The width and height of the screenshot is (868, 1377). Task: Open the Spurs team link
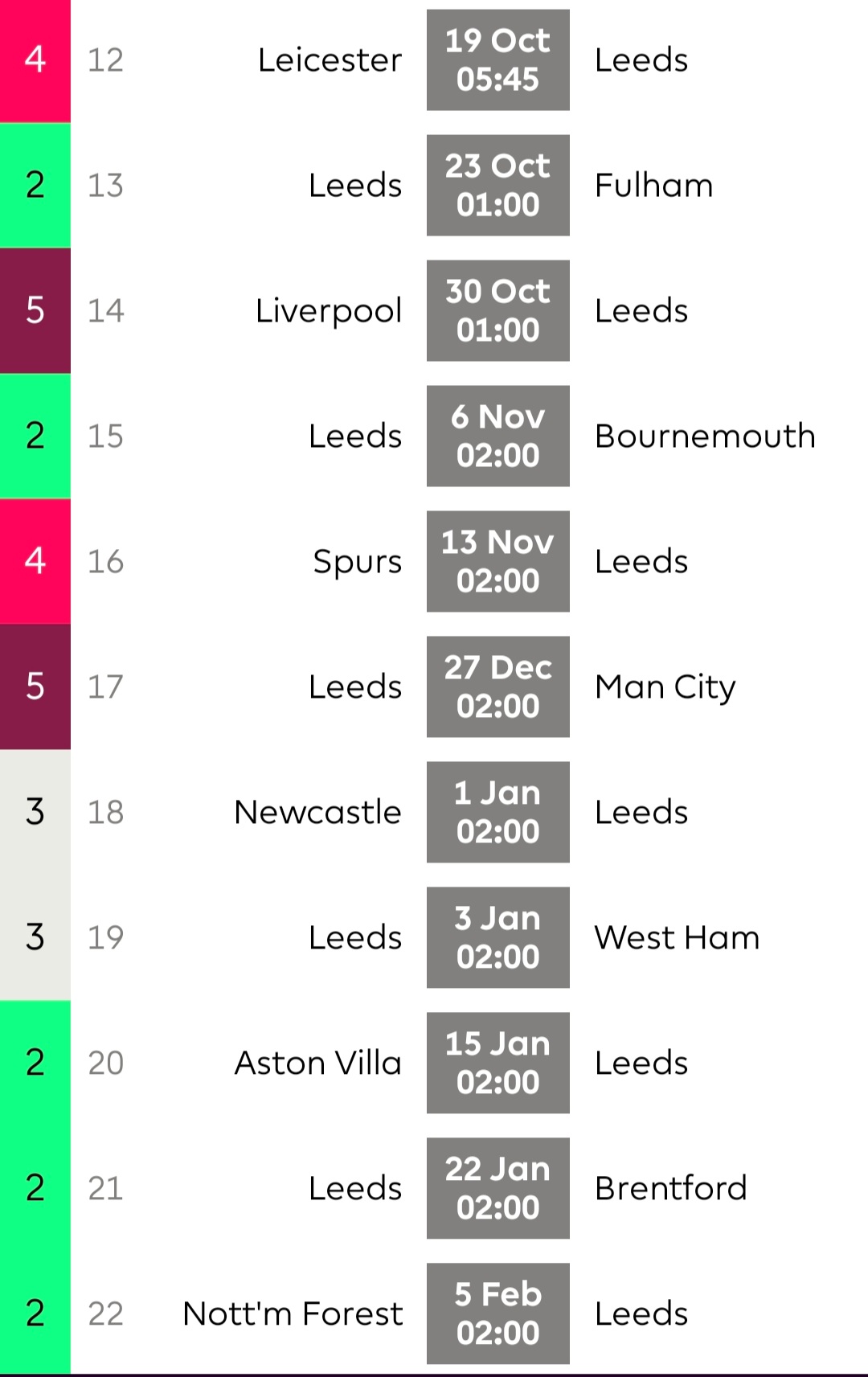click(357, 562)
